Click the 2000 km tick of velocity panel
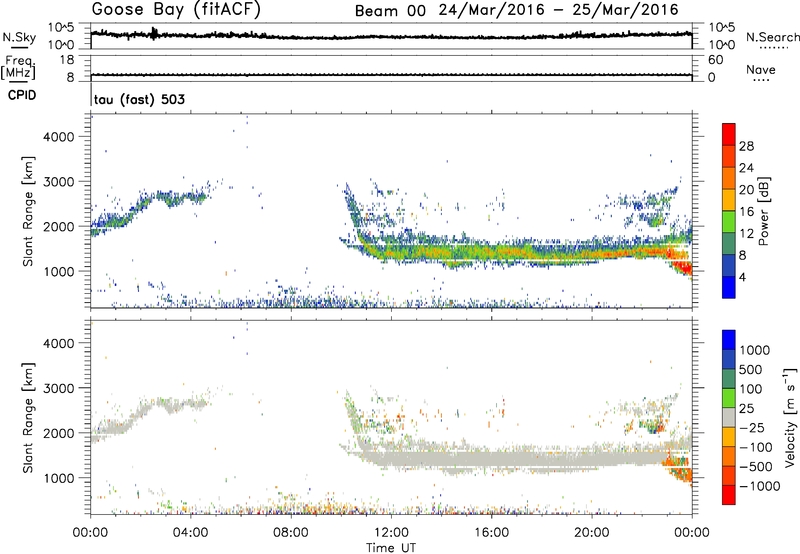This screenshot has width=800, height=554. pos(59,433)
